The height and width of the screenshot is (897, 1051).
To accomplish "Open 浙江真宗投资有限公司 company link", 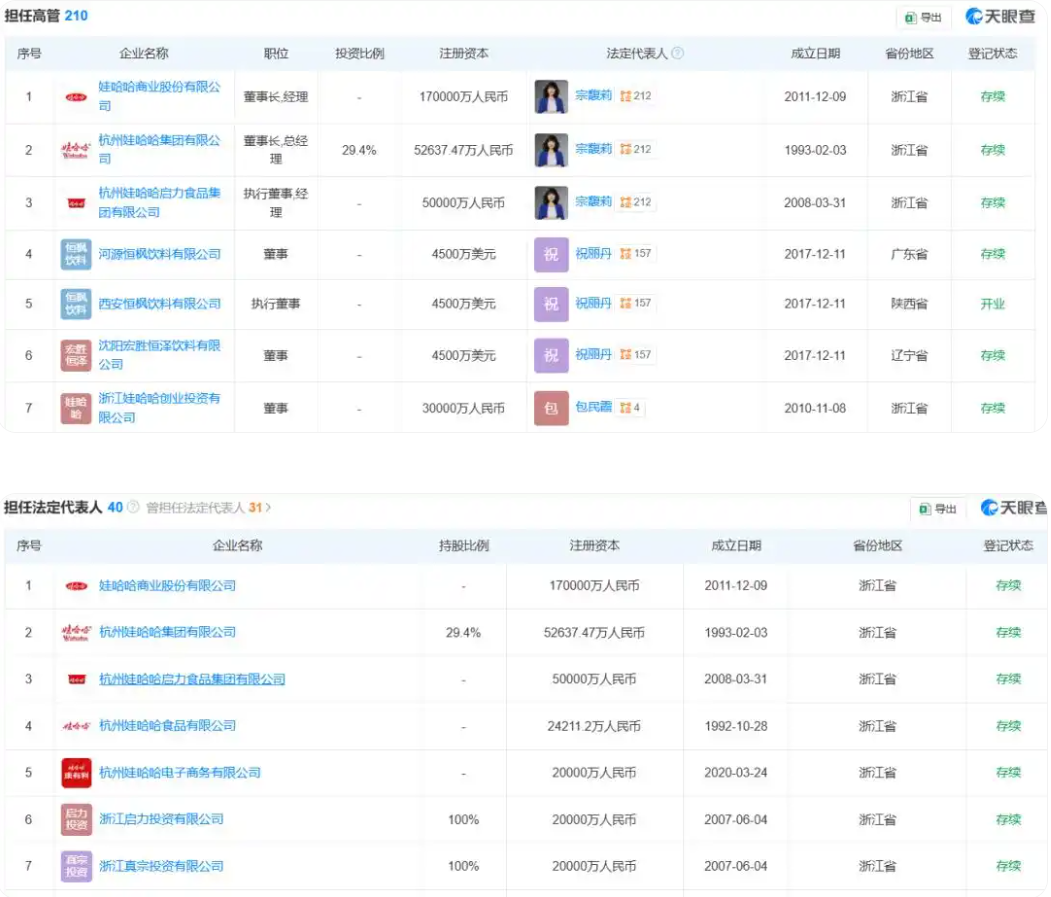I will coord(162,866).
